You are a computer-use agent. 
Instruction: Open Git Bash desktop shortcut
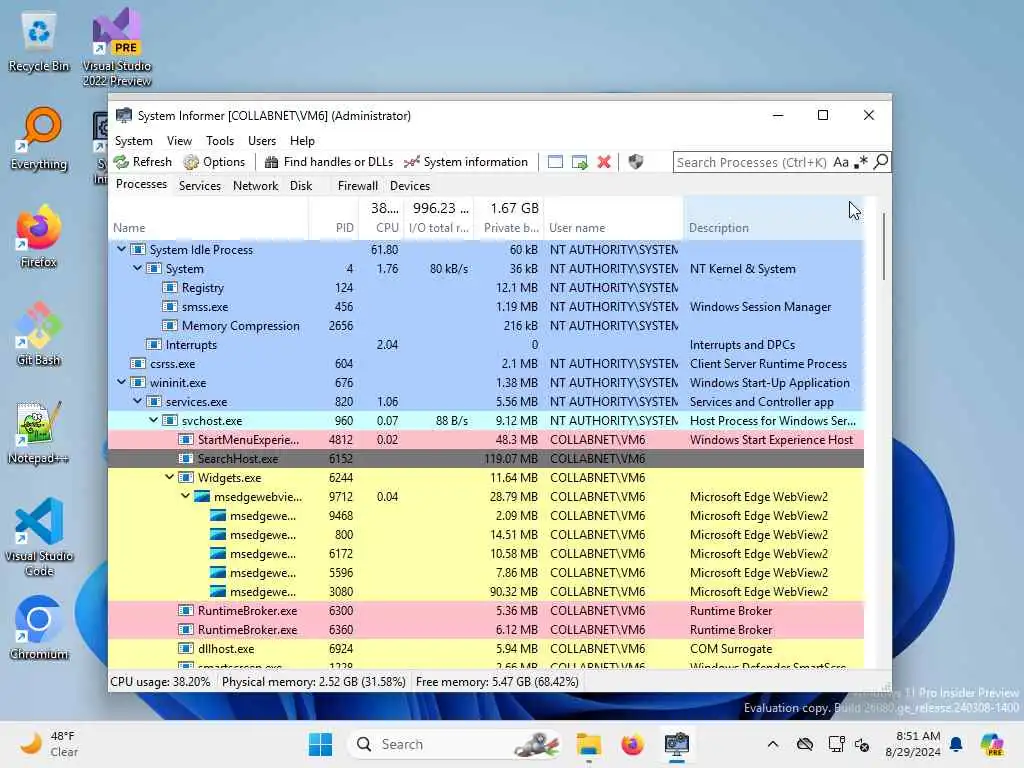39,334
